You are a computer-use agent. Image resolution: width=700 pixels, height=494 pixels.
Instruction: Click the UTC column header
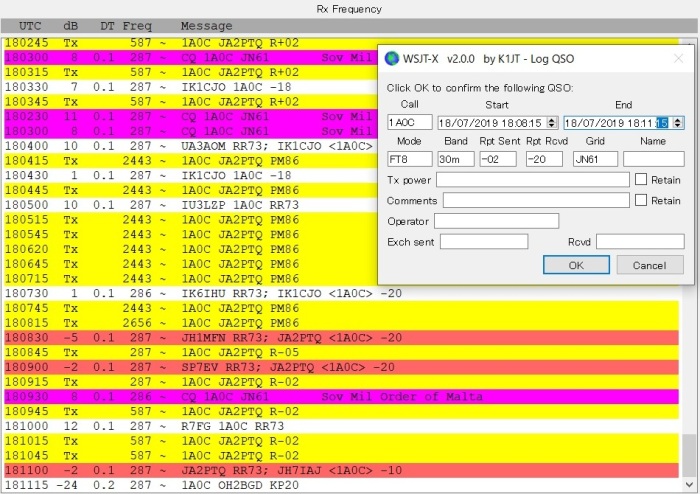pos(30,26)
